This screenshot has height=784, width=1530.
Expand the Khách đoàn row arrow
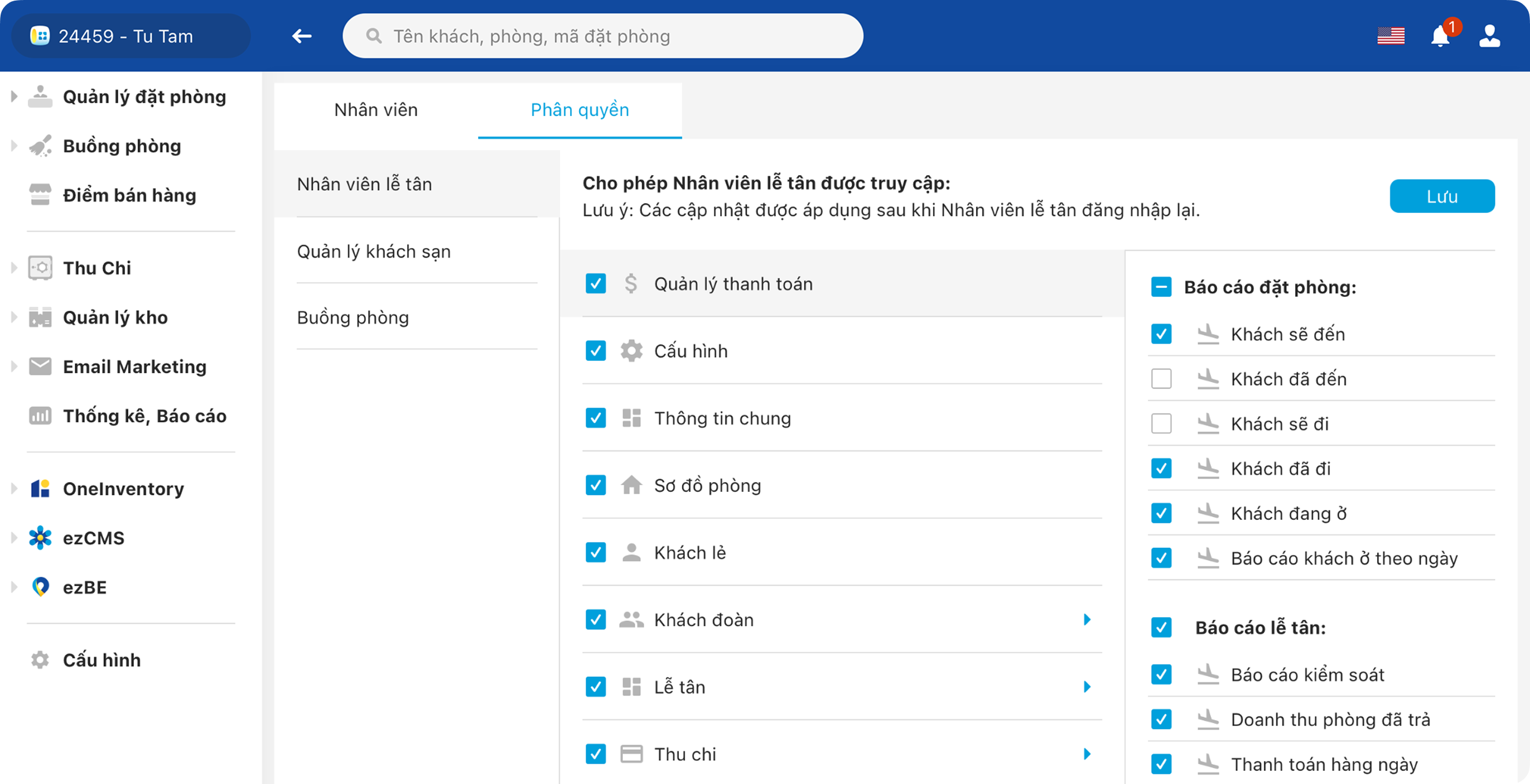click(1087, 620)
